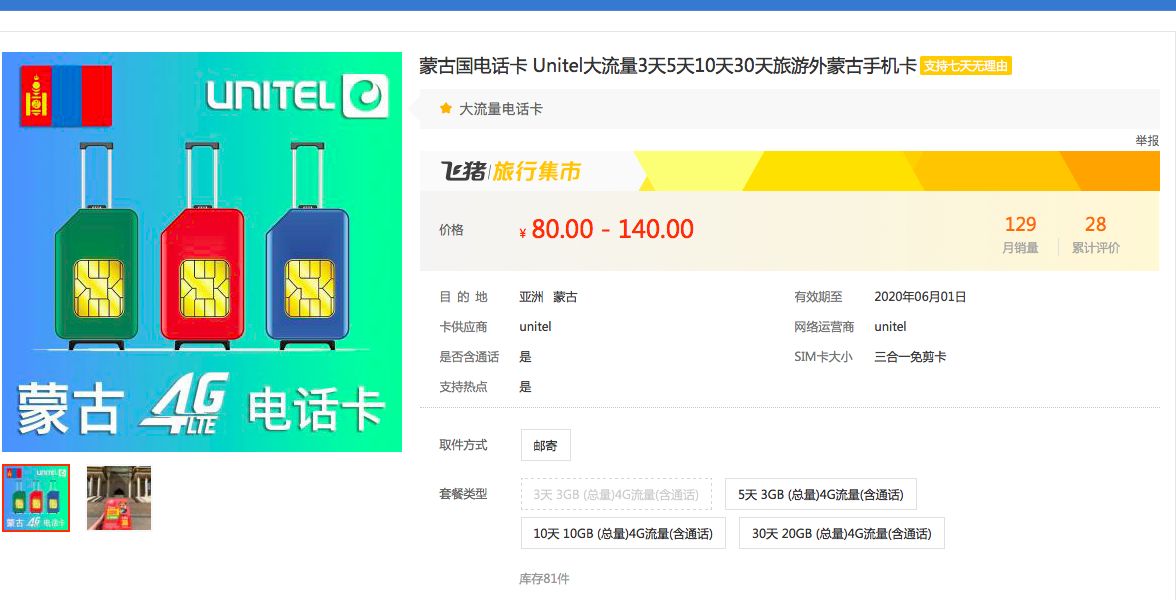
Task: Select the 10天 10GB package option
Action: pos(623,533)
